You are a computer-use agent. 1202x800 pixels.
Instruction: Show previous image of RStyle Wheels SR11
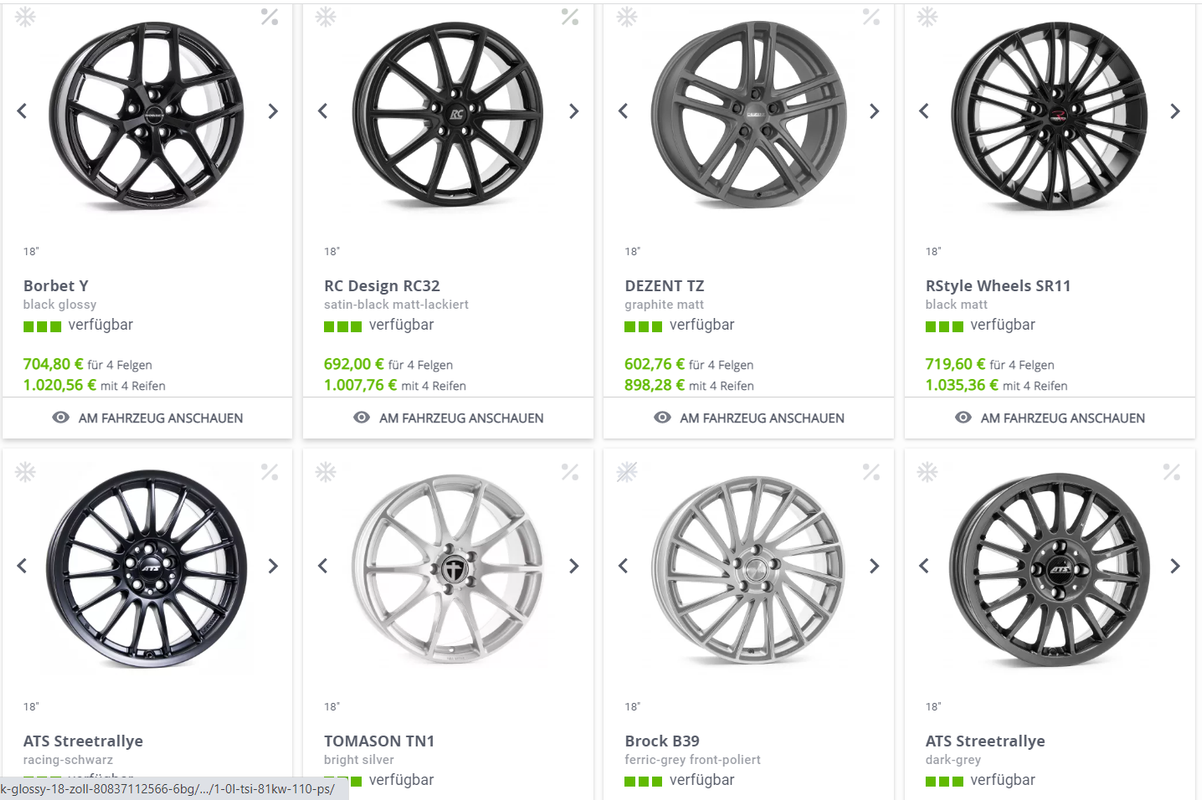click(x=925, y=111)
